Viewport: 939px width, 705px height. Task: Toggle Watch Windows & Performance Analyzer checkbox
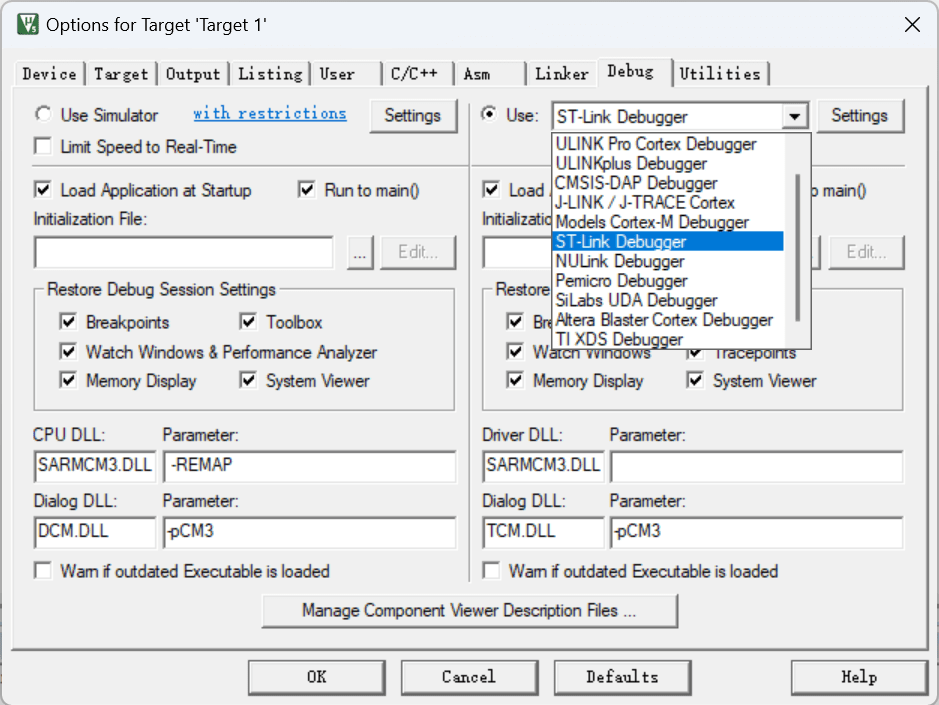click(68, 351)
